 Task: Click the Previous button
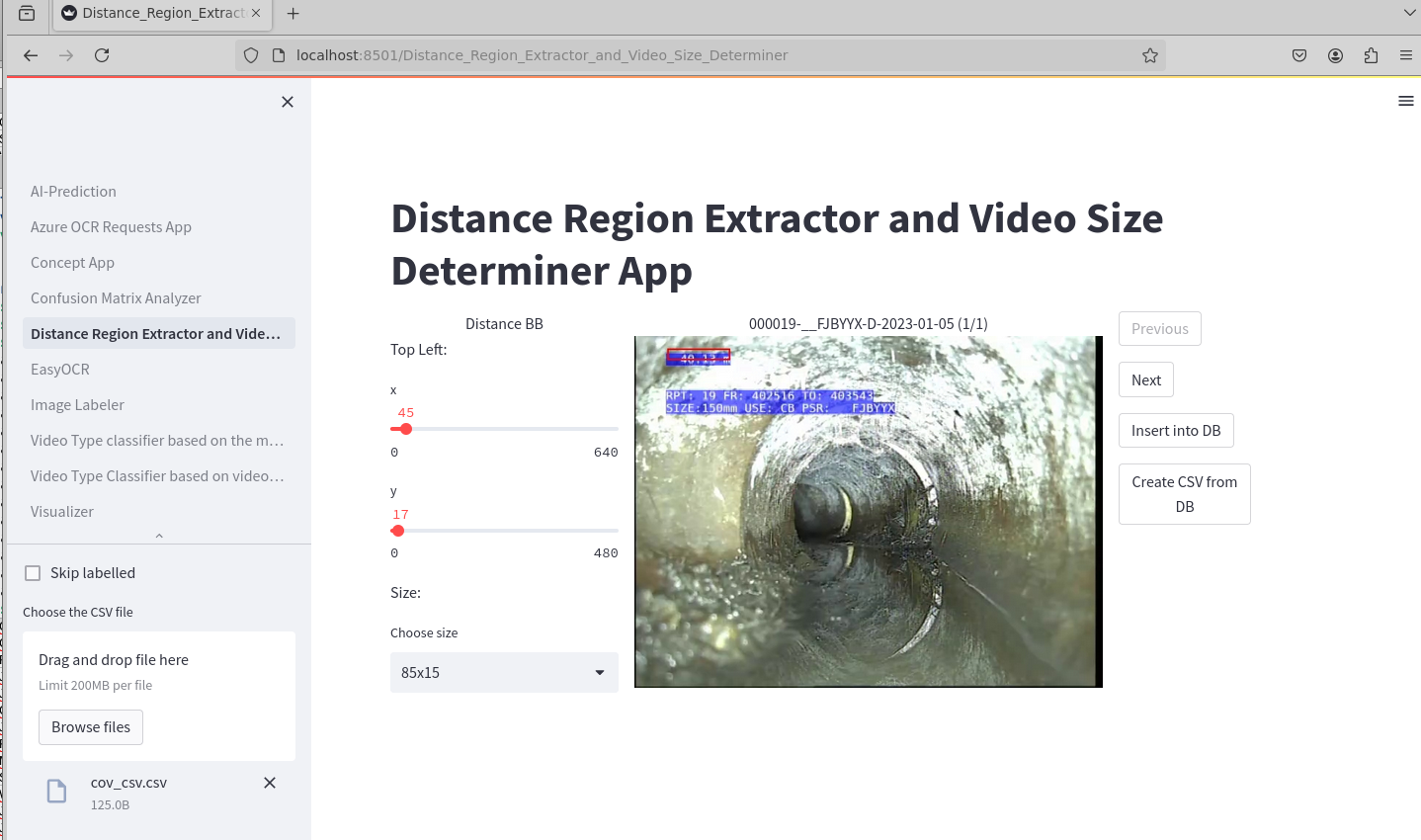click(1160, 329)
